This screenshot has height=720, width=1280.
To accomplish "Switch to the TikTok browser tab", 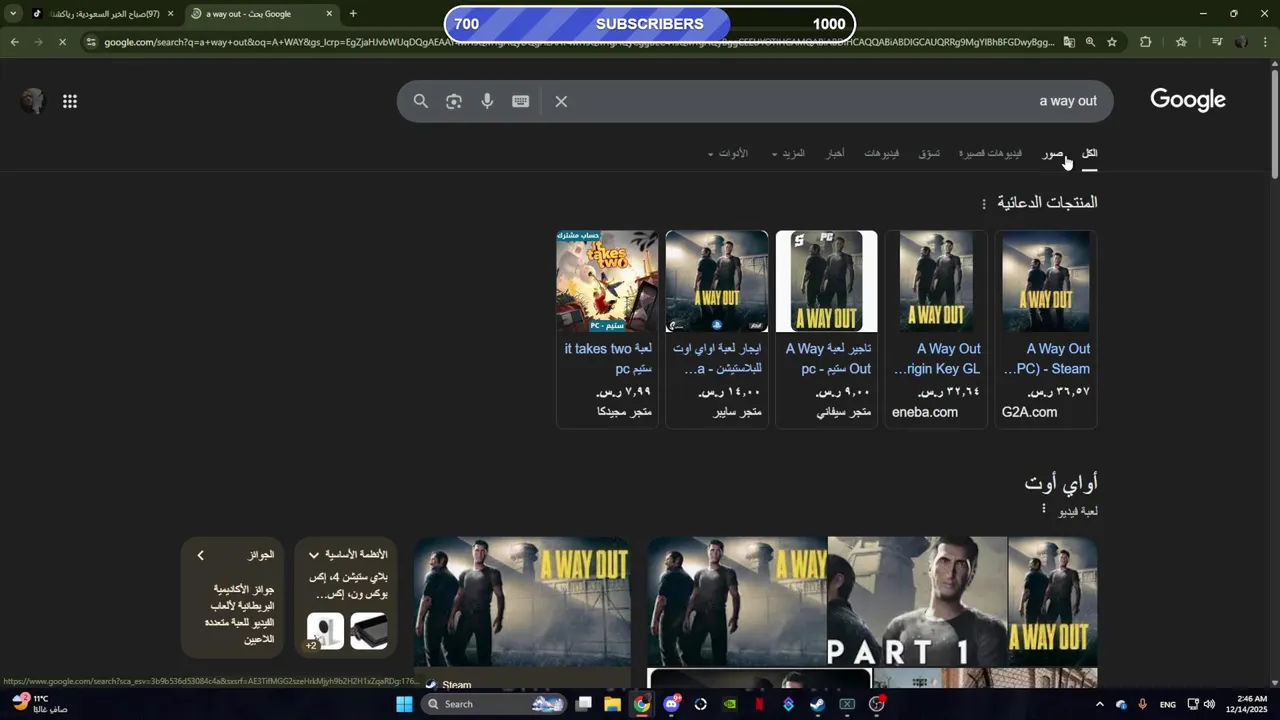I will pos(104,14).
